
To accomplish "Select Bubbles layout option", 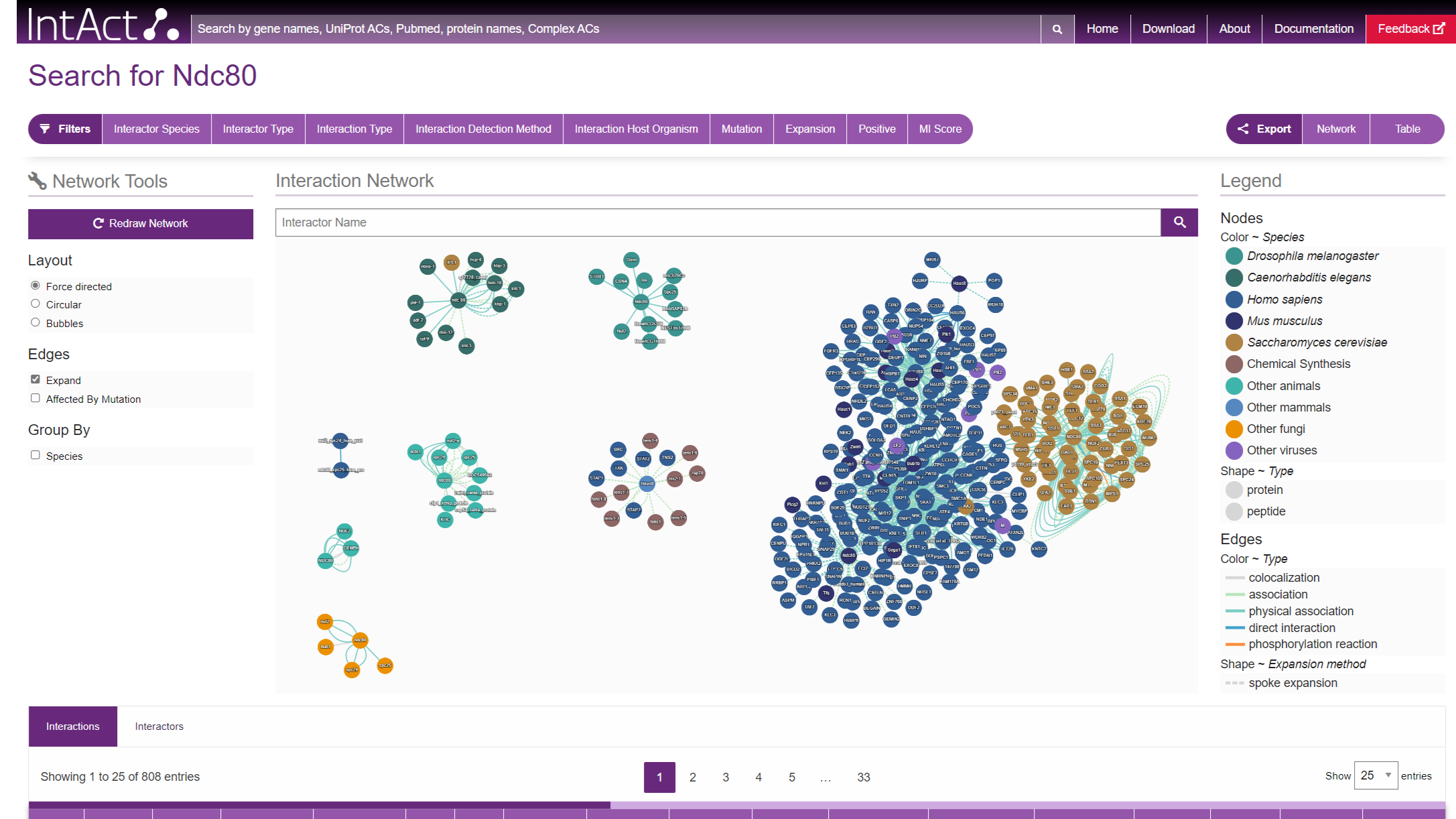I will (x=36, y=322).
